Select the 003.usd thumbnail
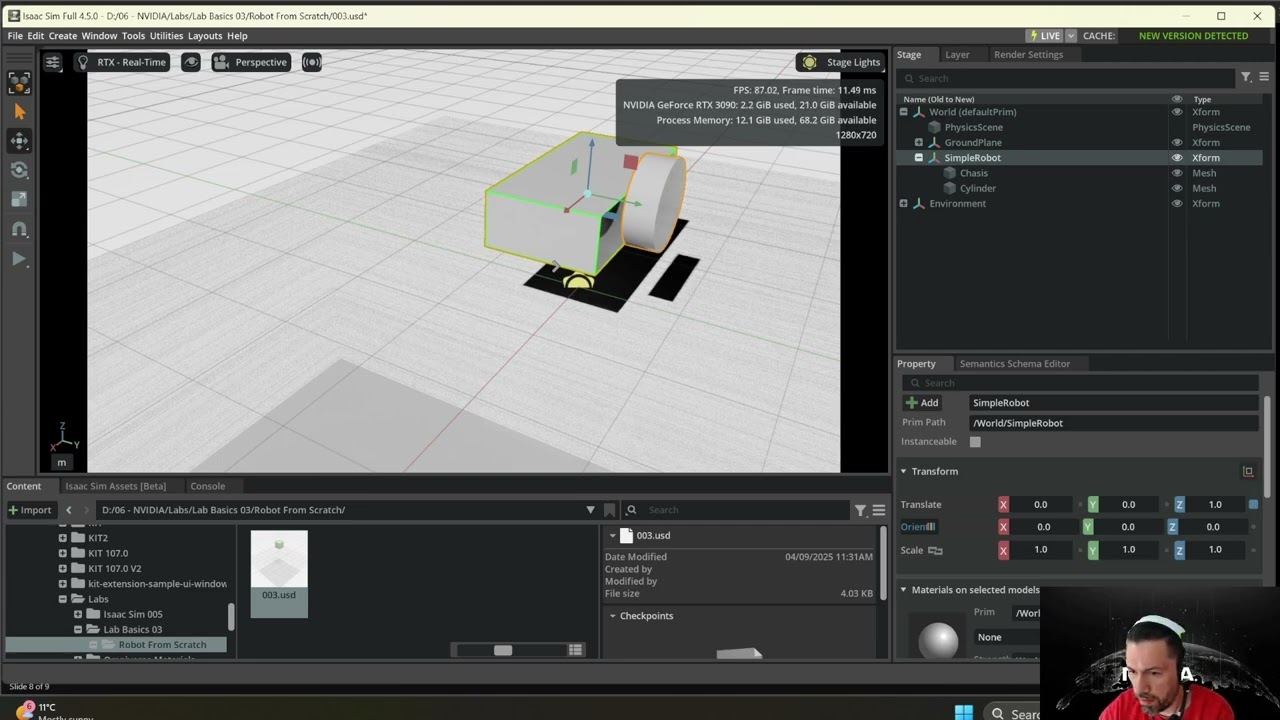Image resolution: width=1280 pixels, height=720 pixels. click(279, 573)
